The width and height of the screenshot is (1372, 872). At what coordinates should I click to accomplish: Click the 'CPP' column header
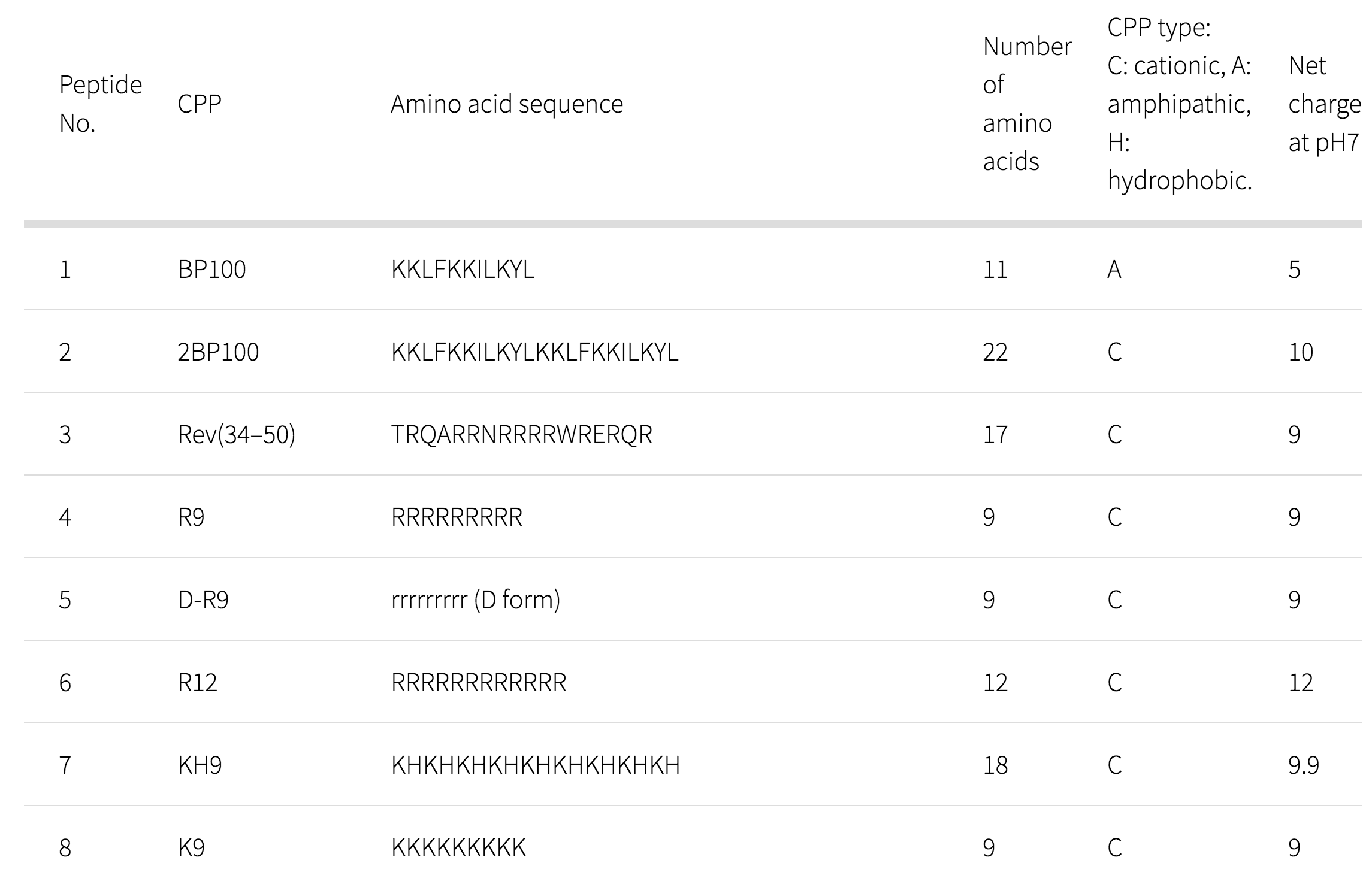pos(200,104)
